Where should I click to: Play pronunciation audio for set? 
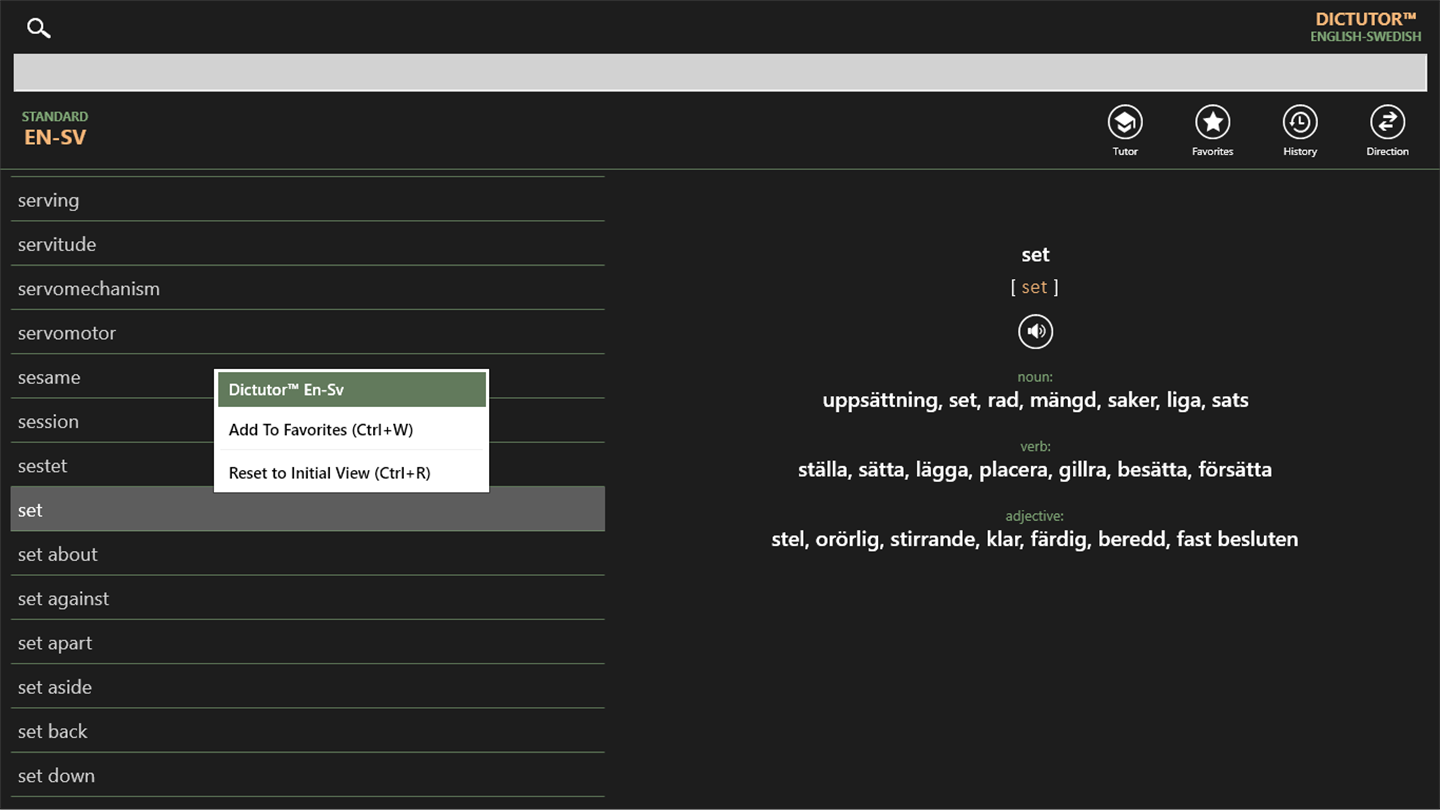[x=1035, y=331]
